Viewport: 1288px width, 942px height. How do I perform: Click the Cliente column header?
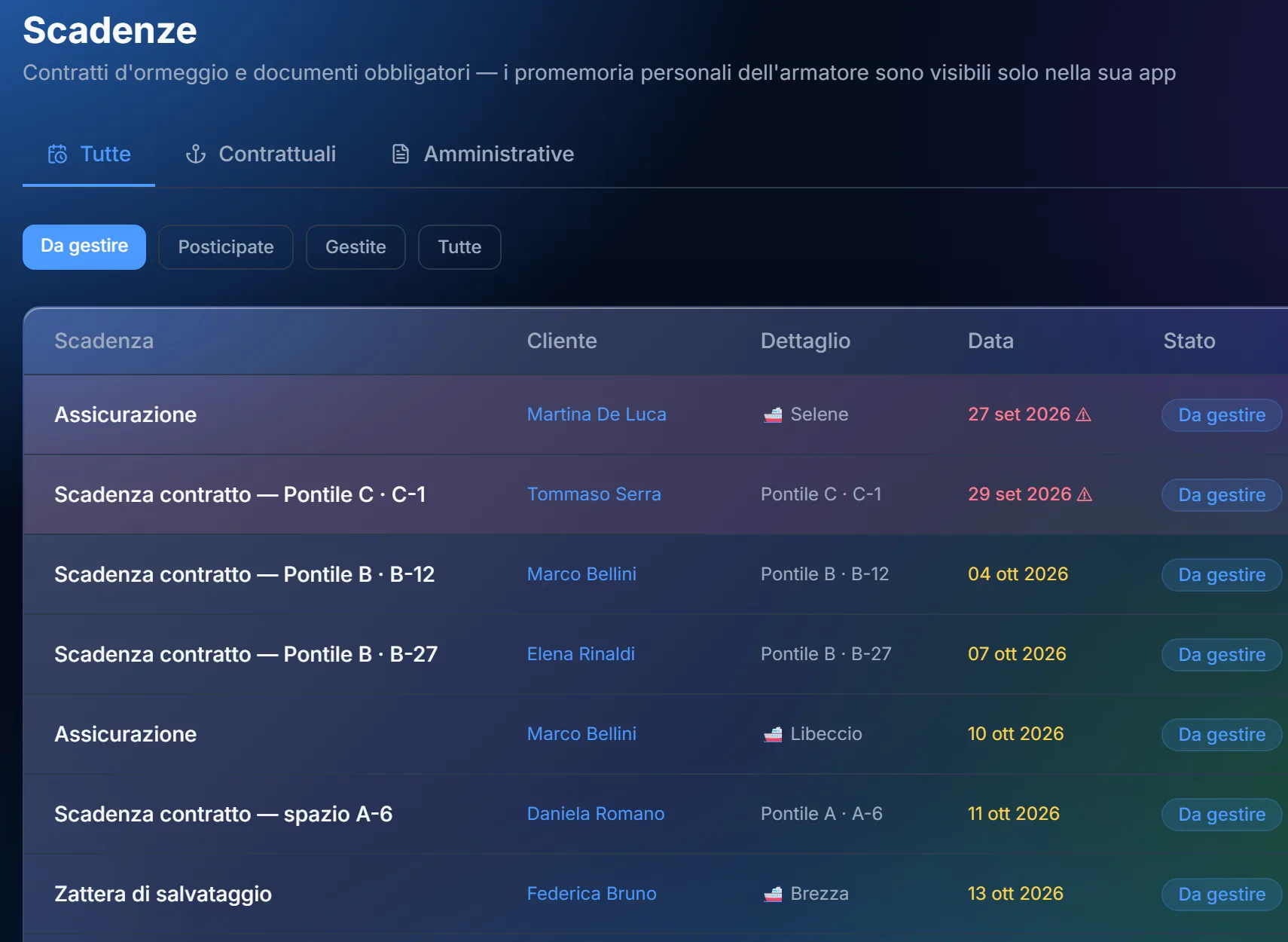562,341
